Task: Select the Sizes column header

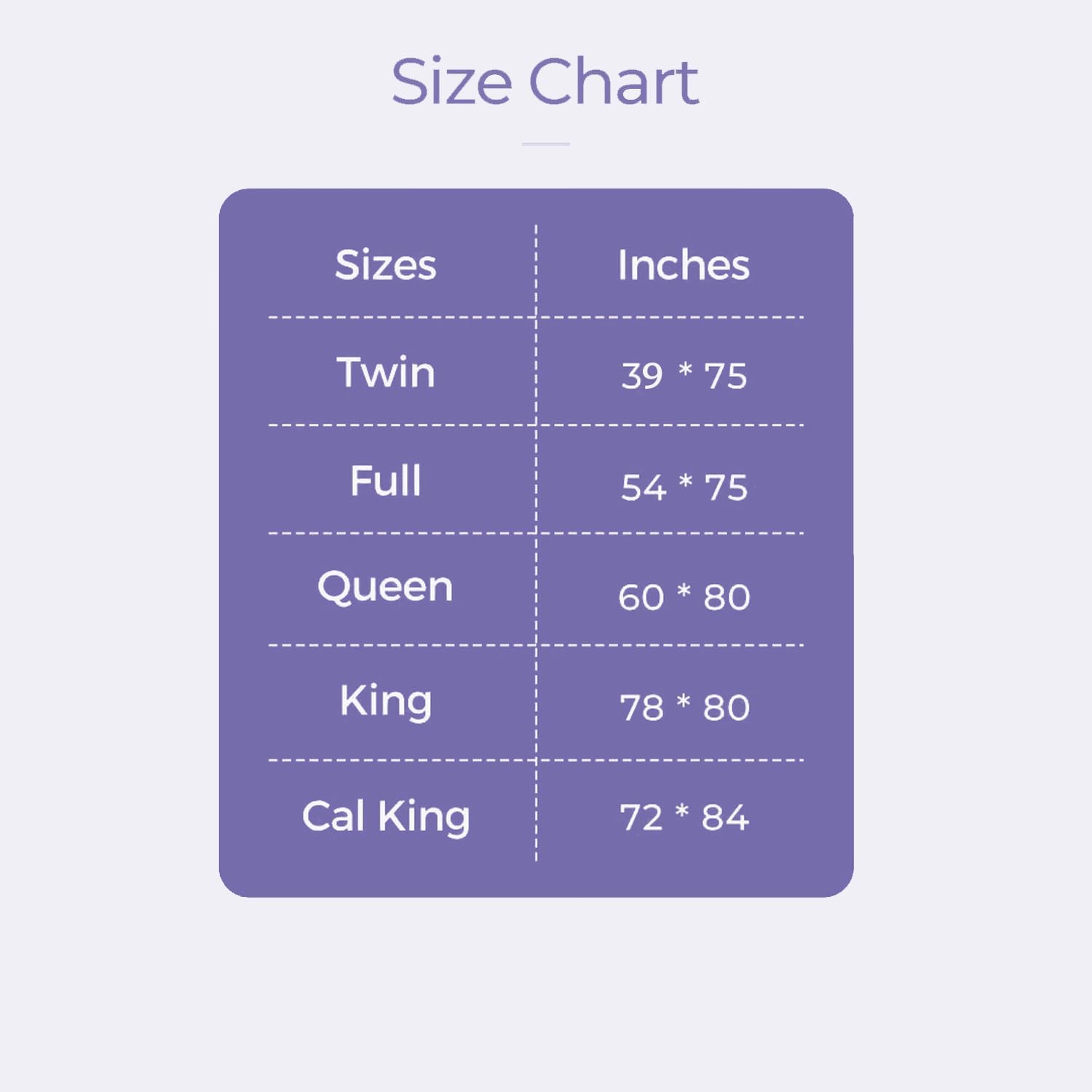Action: point(385,264)
